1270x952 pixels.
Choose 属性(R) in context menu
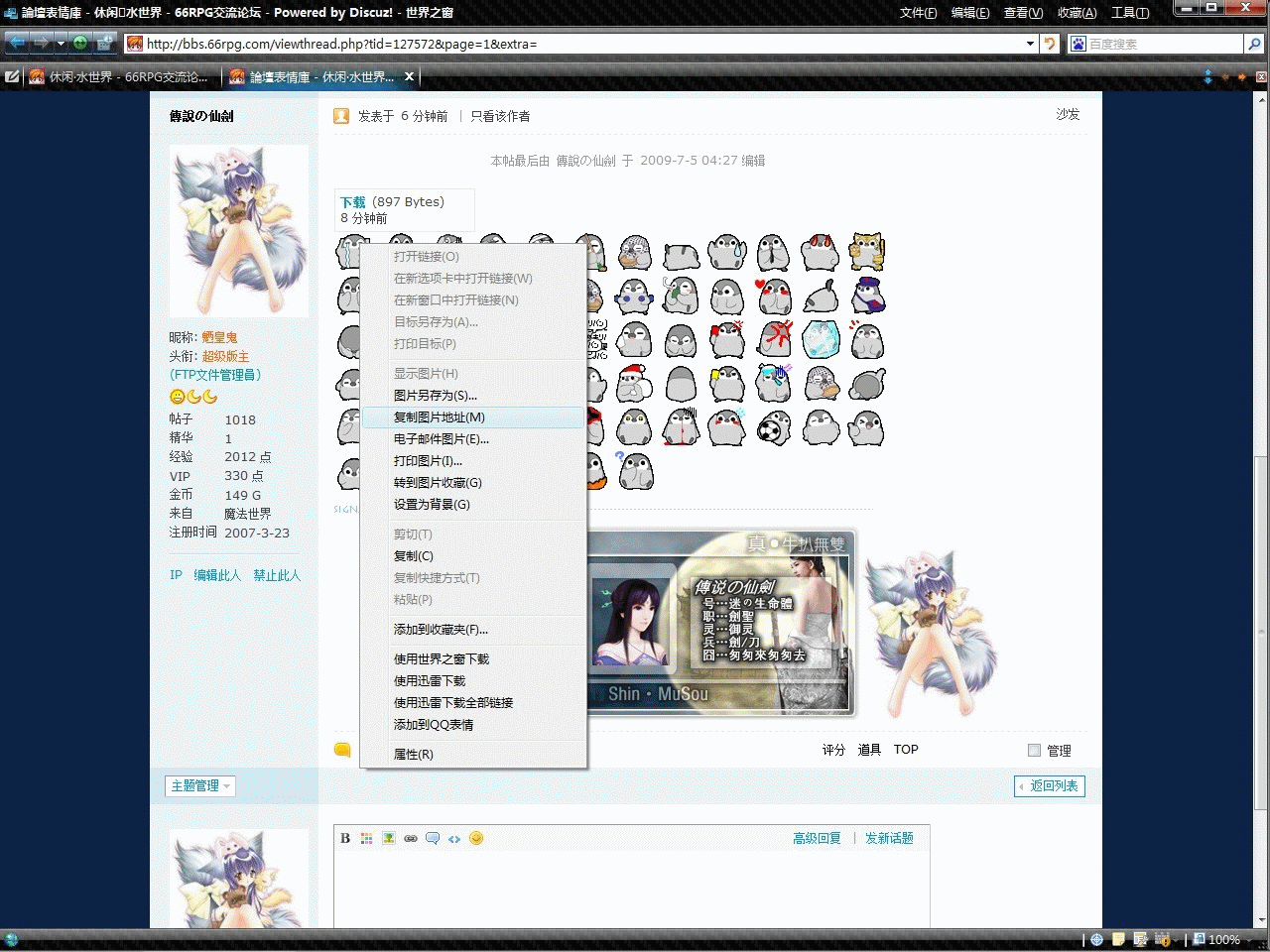point(474,755)
